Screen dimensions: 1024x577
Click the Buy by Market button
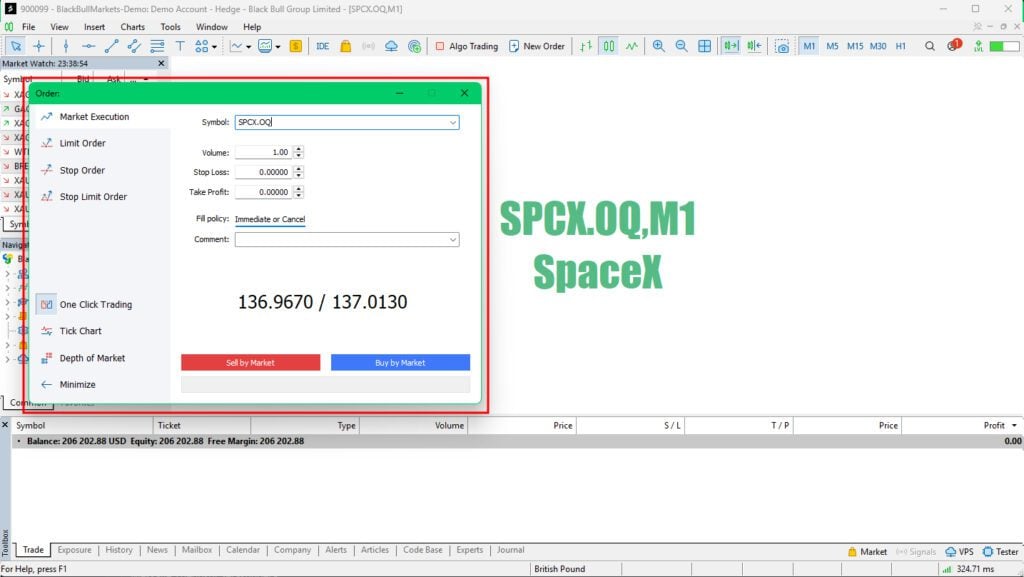pos(400,362)
